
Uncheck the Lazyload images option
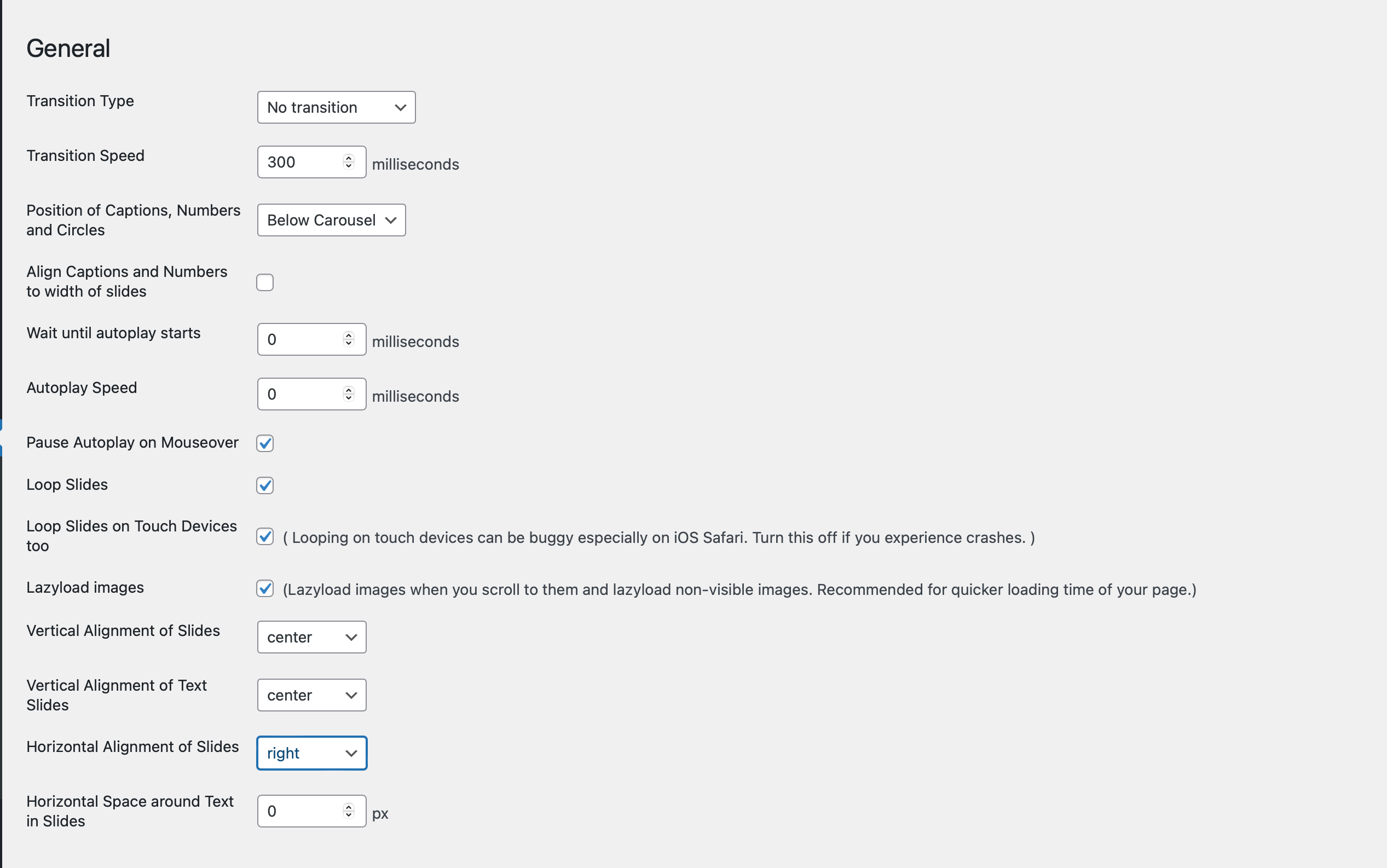coord(265,589)
